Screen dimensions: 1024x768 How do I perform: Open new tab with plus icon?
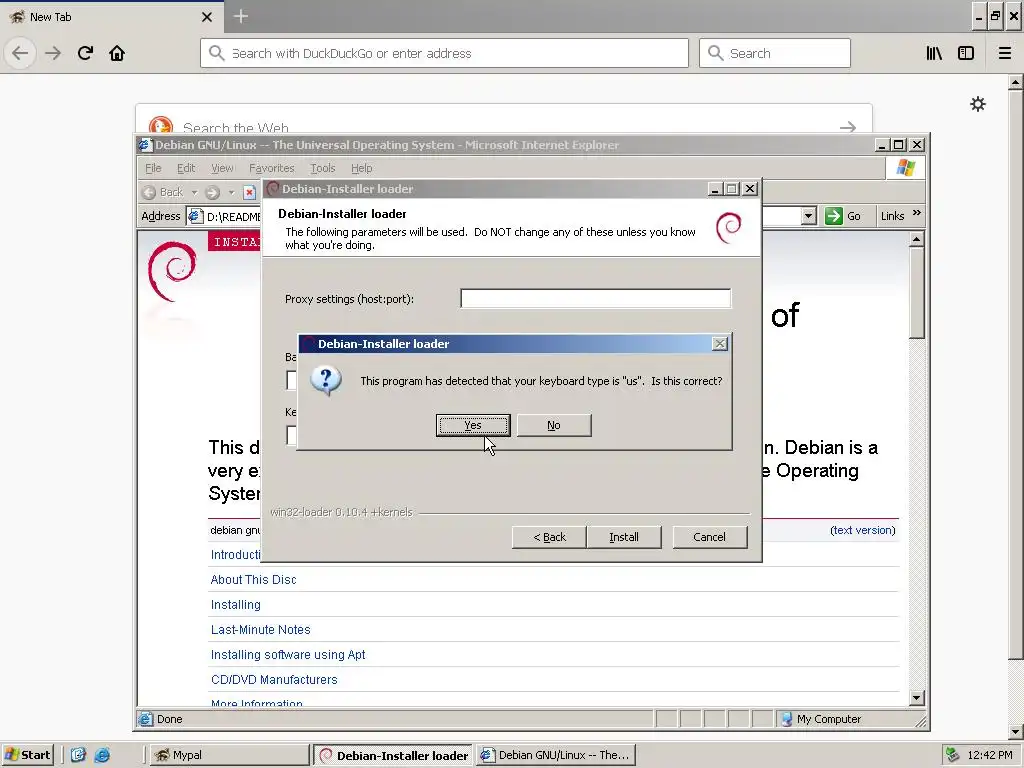[x=241, y=16]
